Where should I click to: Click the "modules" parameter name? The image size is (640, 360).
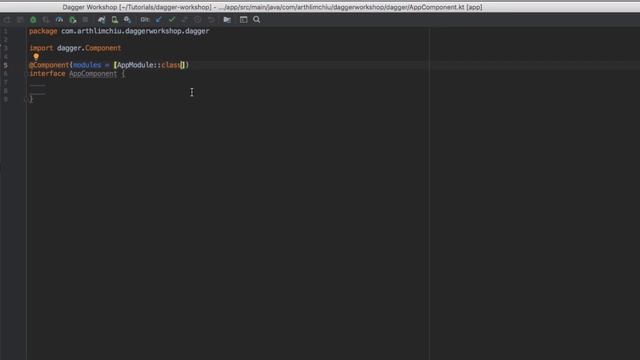(x=87, y=65)
